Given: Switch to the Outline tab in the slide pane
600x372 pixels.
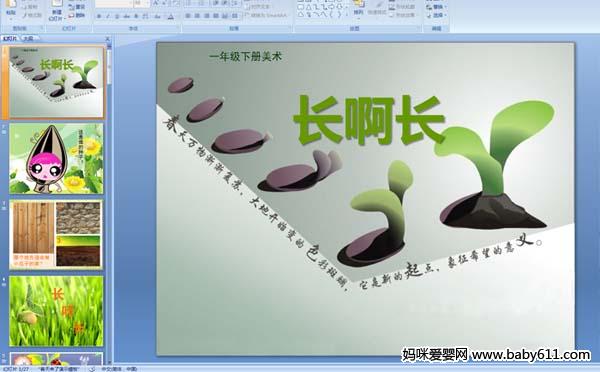Looking at the screenshot, I should [28, 38].
